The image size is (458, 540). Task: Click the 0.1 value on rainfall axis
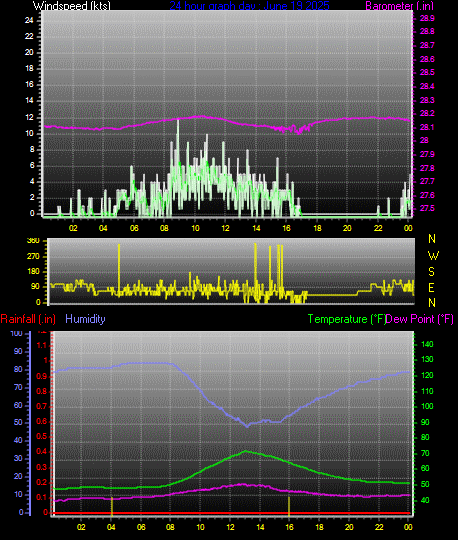(42, 497)
